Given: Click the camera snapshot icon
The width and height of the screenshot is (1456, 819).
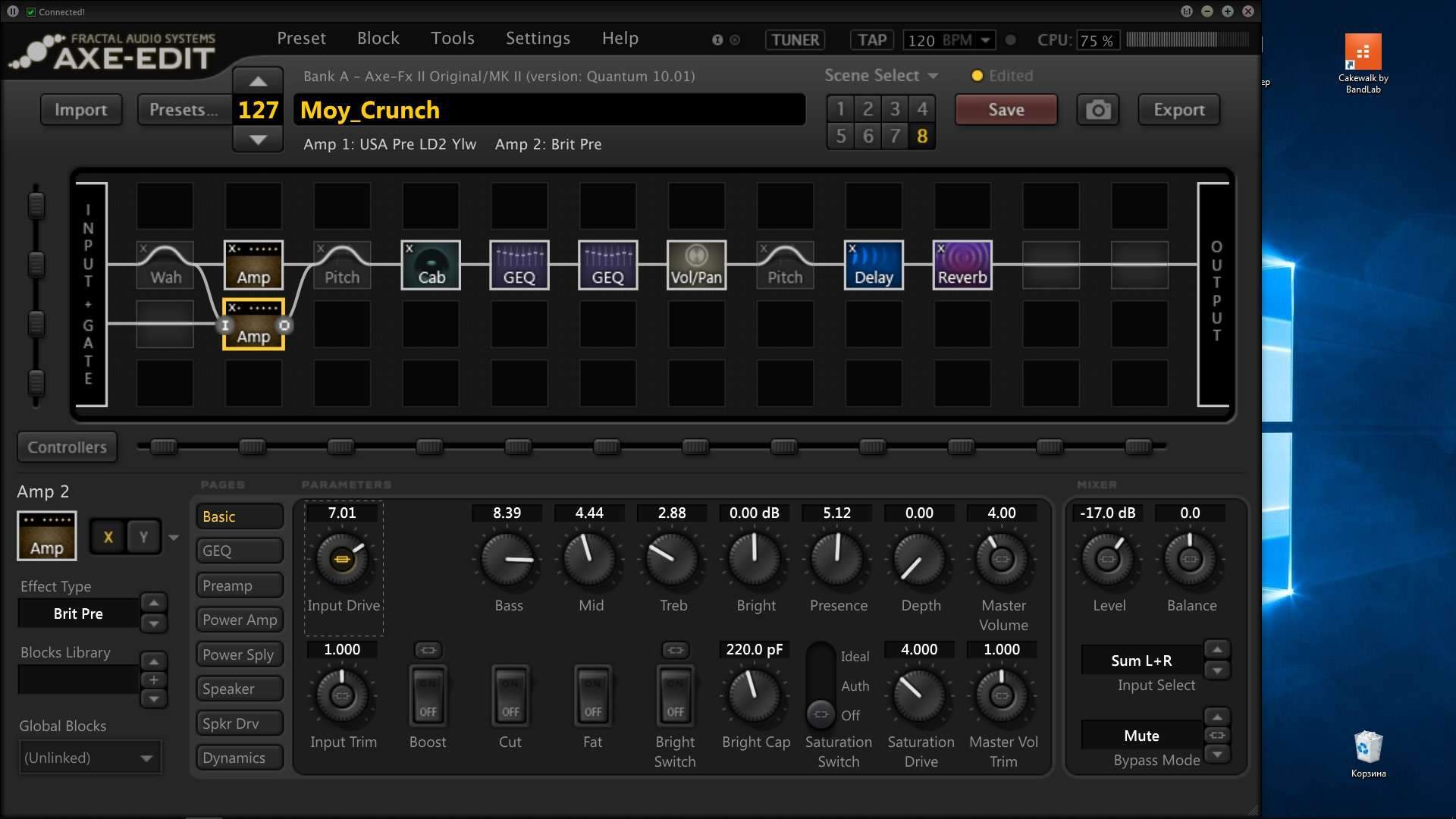Looking at the screenshot, I should point(1097,110).
